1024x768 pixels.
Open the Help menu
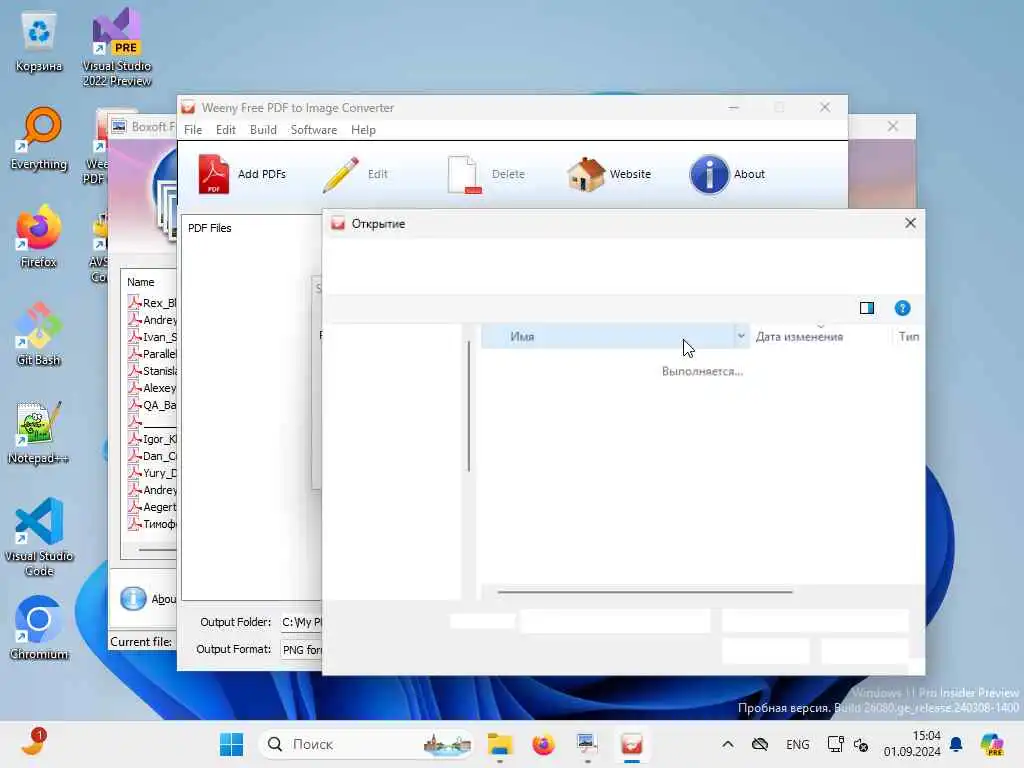[363, 130]
